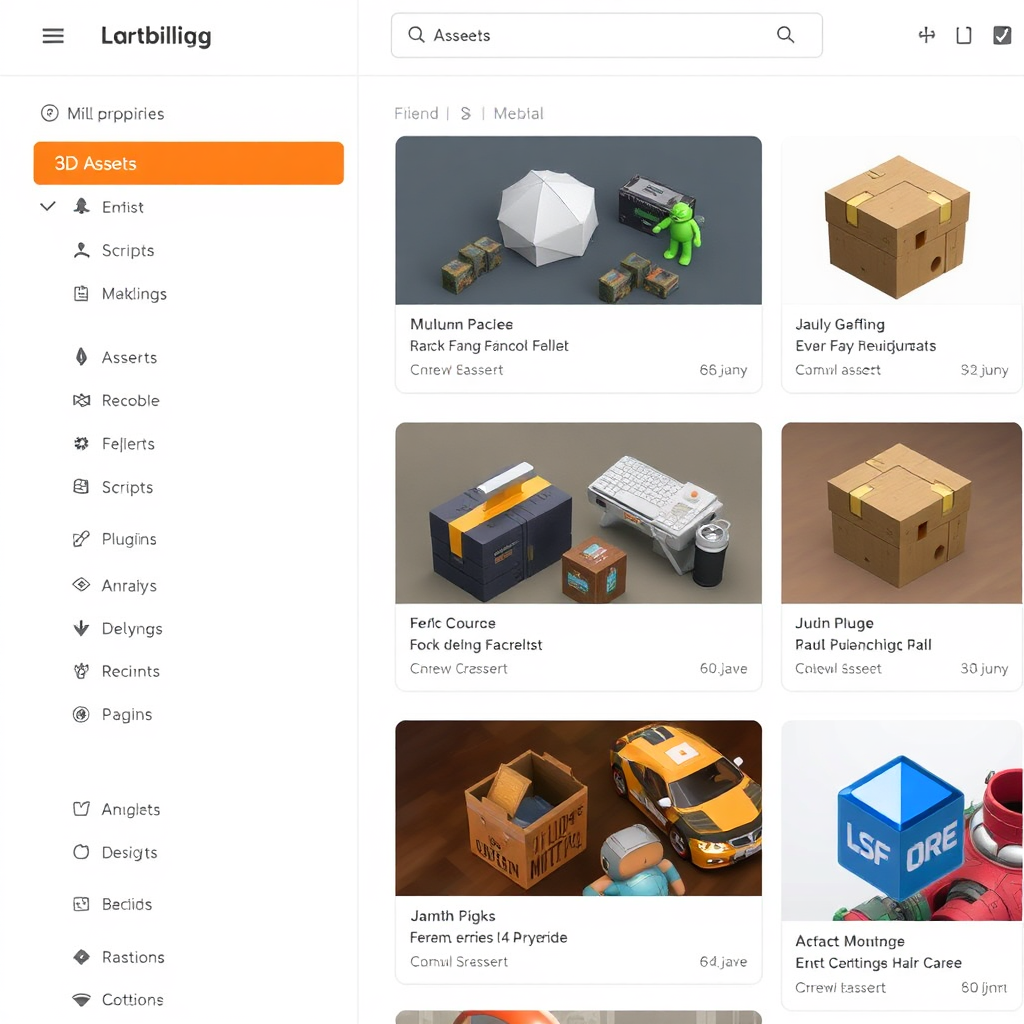Click the Makiings document icon
Viewport: 1024px width, 1024px height.
(x=82, y=294)
